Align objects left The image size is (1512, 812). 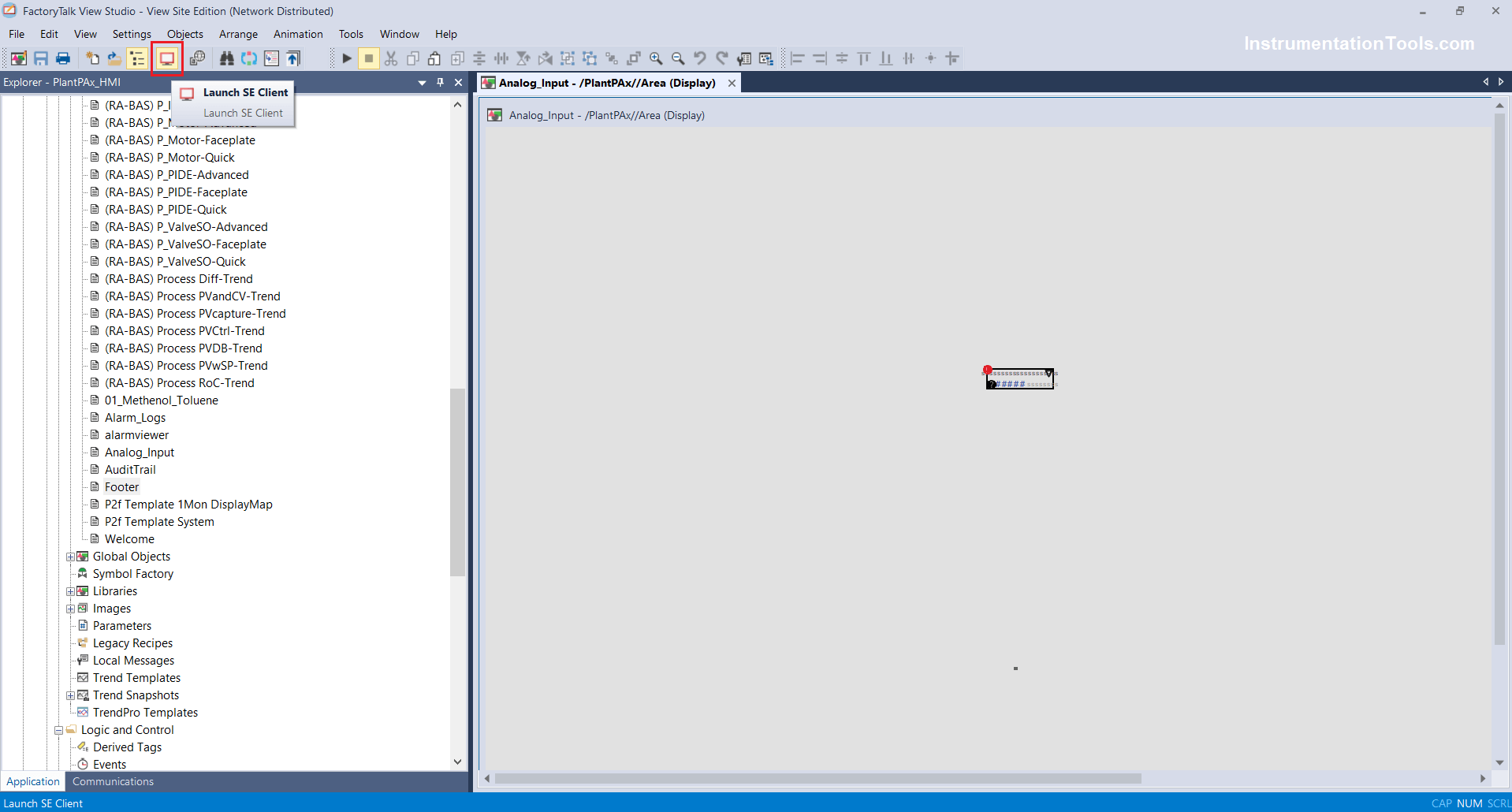coord(798,58)
